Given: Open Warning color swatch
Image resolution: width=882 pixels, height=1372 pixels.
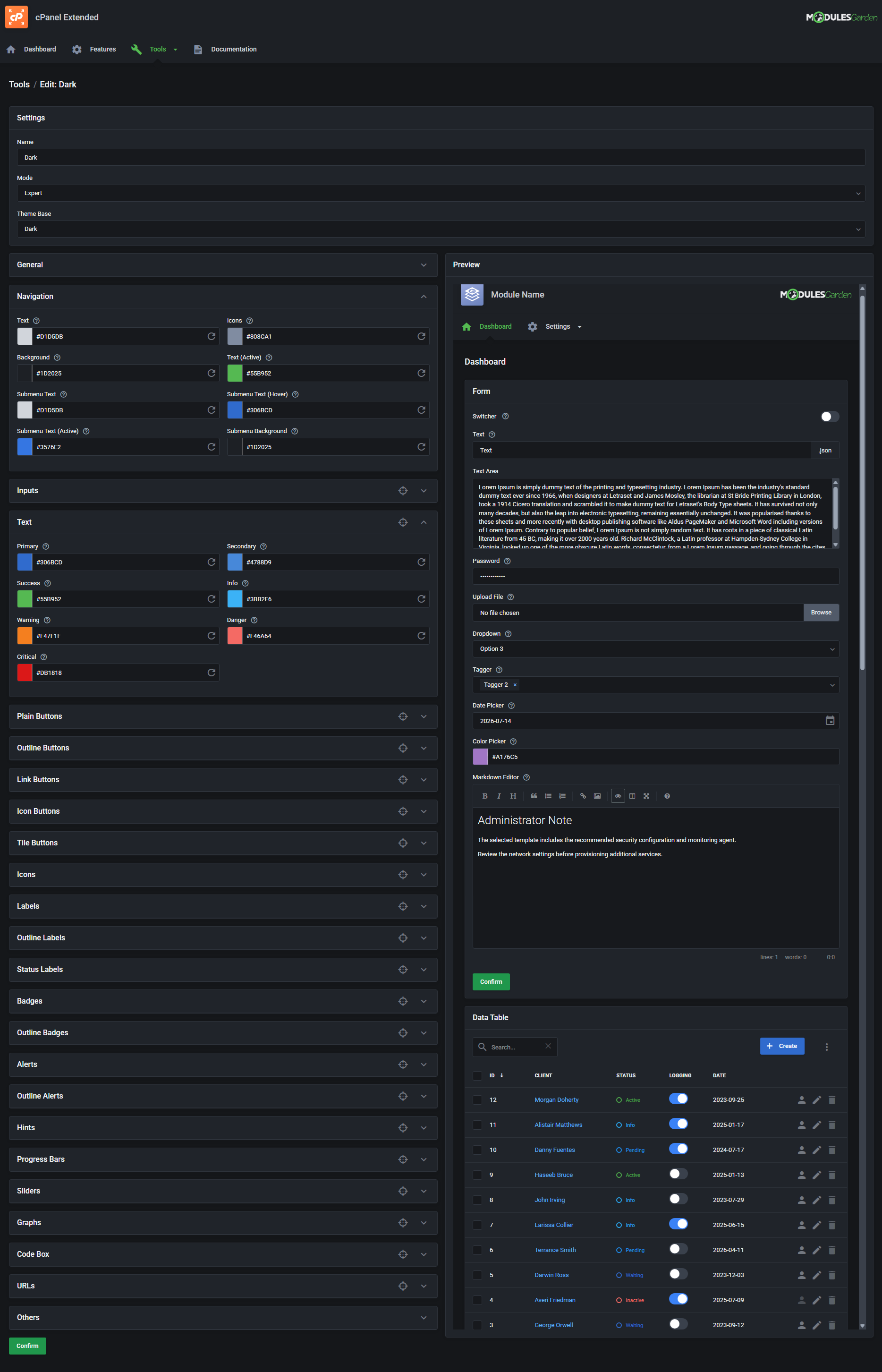Looking at the screenshot, I should tap(25, 636).
